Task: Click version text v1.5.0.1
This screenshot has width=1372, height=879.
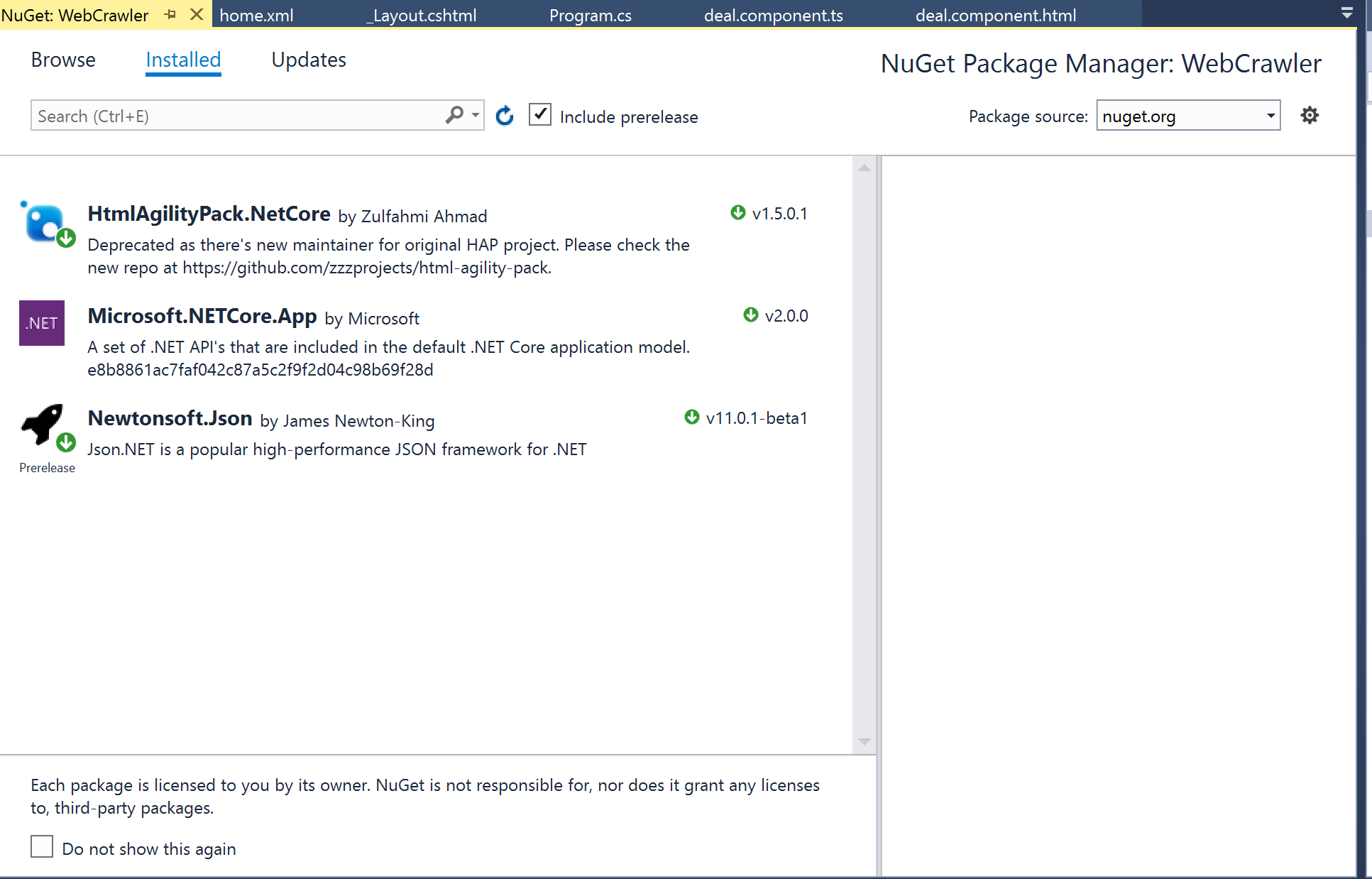Action: tap(780, 214)
